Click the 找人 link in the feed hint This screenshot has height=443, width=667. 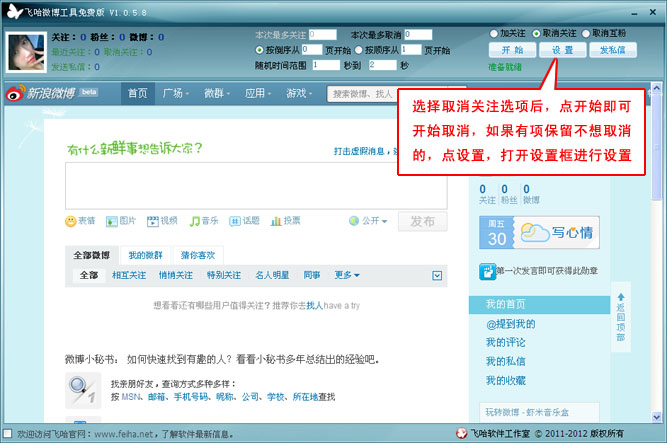coord(314,306)
